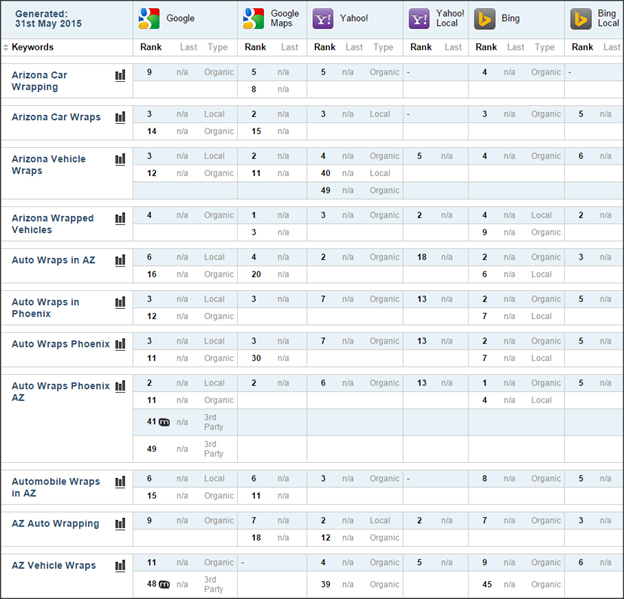This screenshot has width=624, height=599.
Task: Sort by the Keywords column arrow
Action: 7,48
